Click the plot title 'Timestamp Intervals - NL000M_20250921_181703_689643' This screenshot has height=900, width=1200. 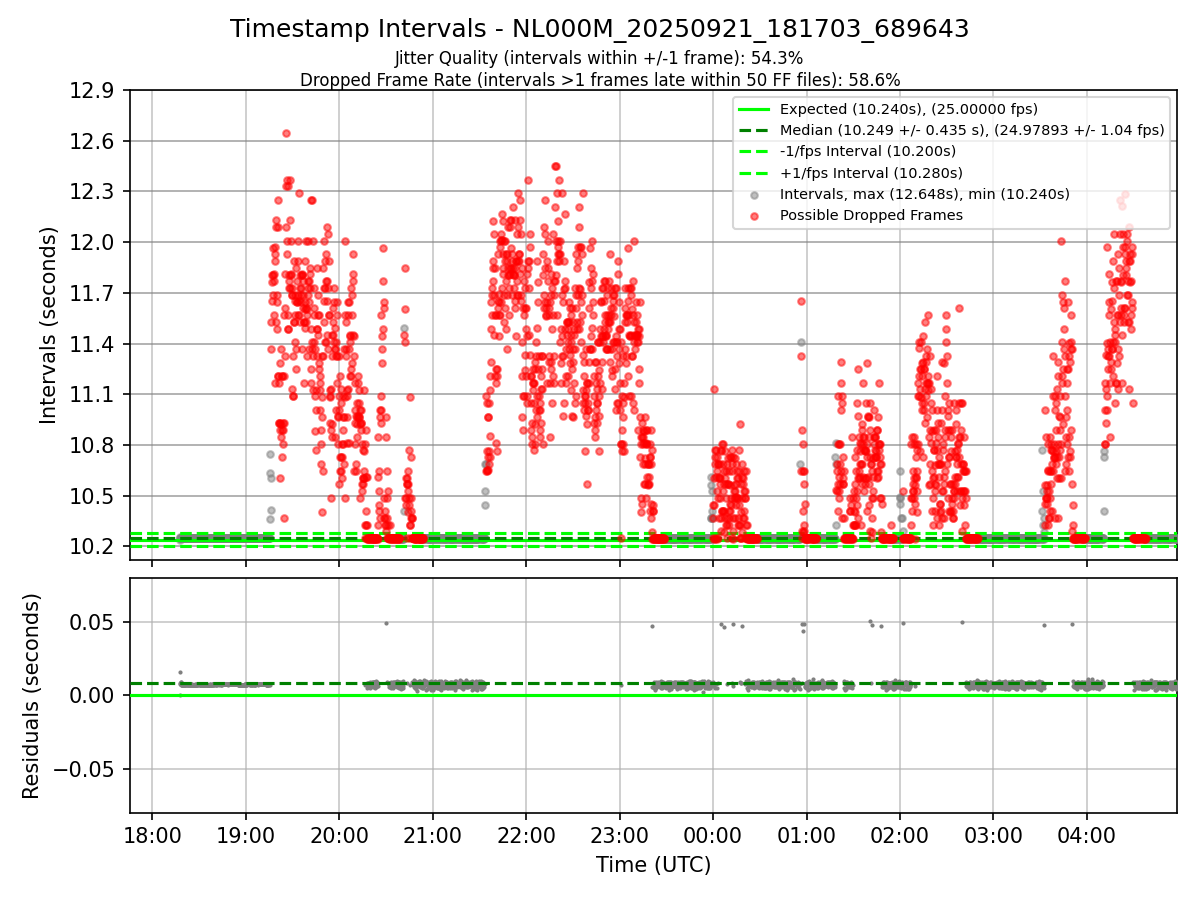600,29
